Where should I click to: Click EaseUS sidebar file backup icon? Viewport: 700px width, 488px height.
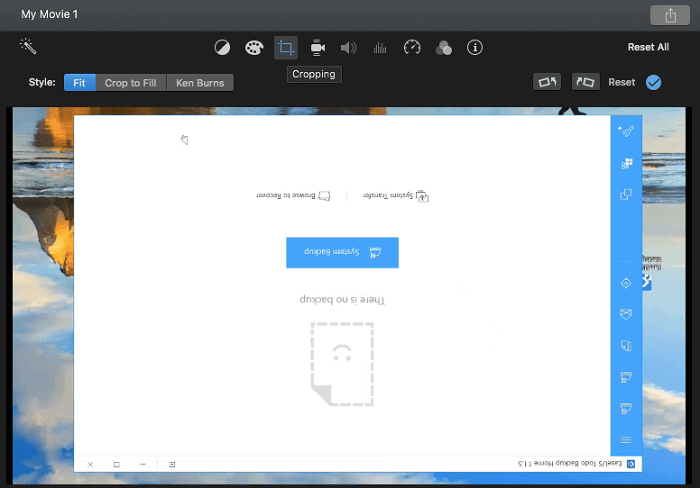tap(626, 346)
